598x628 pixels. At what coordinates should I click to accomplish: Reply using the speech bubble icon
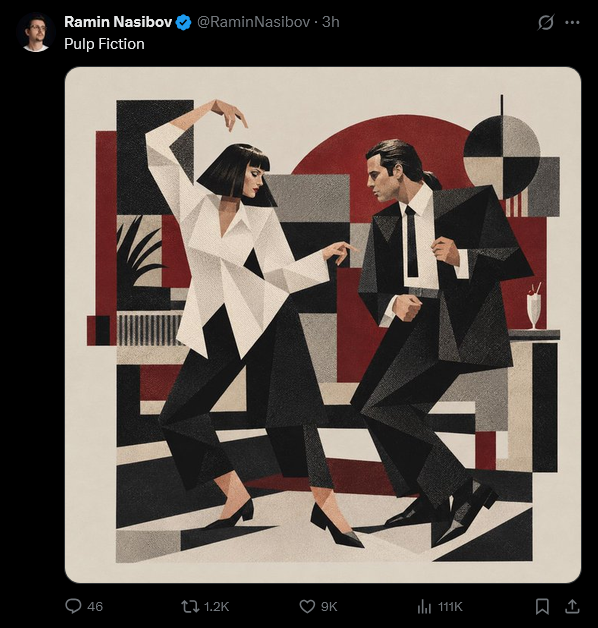[x=73, y=606]
